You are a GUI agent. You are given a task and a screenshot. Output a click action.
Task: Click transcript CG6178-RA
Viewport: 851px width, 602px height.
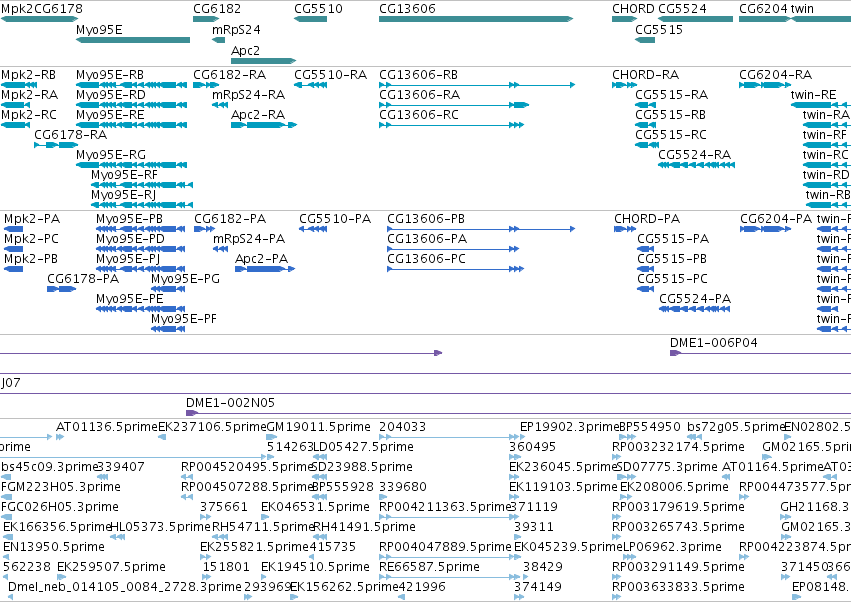click(x=56, y=145)
